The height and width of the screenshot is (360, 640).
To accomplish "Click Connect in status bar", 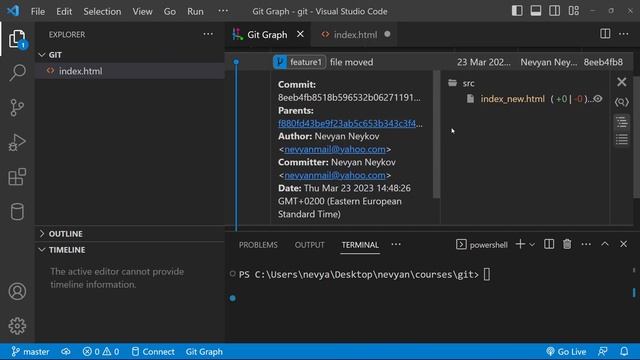I will click(x=153, y=351).
